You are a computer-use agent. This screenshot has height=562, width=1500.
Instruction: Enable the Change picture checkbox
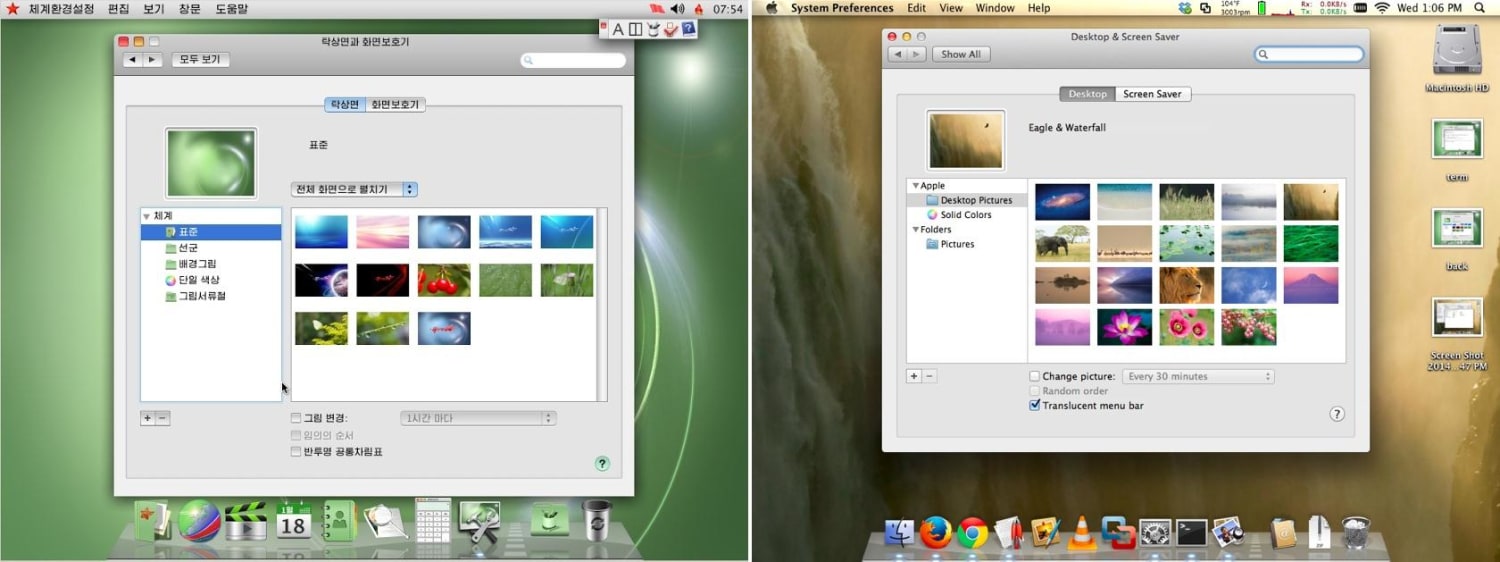click(x=1035, y=377)
